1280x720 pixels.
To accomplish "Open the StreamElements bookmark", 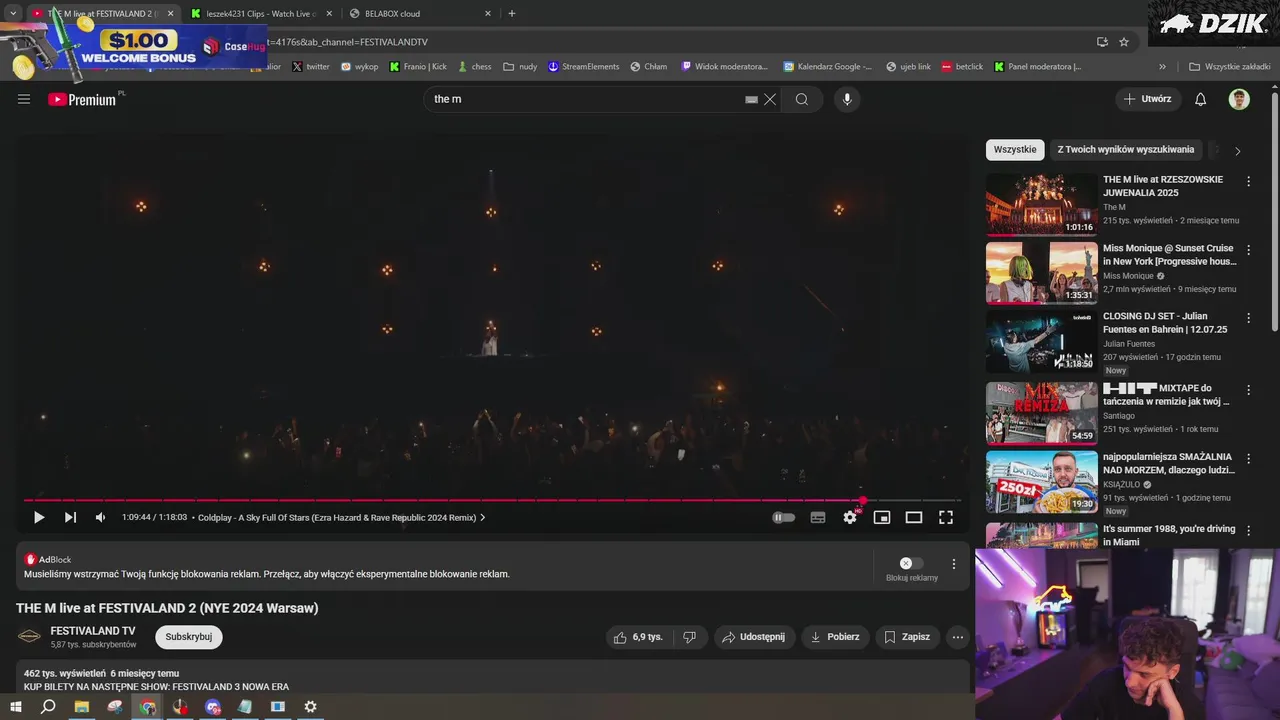I will tap(583, 67).
